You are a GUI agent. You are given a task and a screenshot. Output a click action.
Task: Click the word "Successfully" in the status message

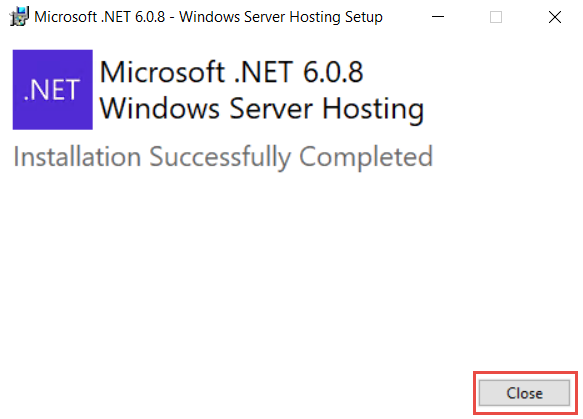pos(220,158)
